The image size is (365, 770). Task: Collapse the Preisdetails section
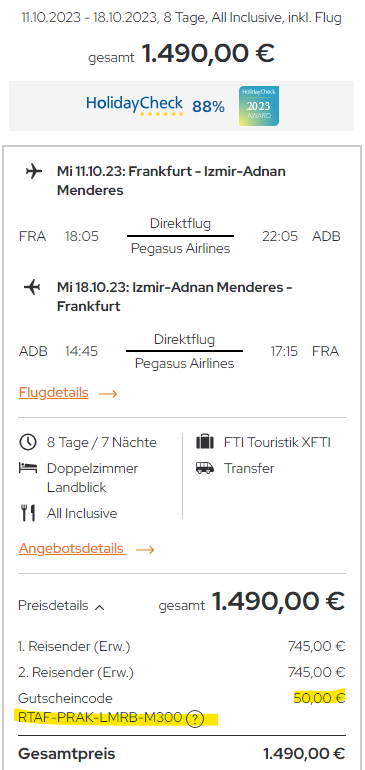click(x=61, y=605)
